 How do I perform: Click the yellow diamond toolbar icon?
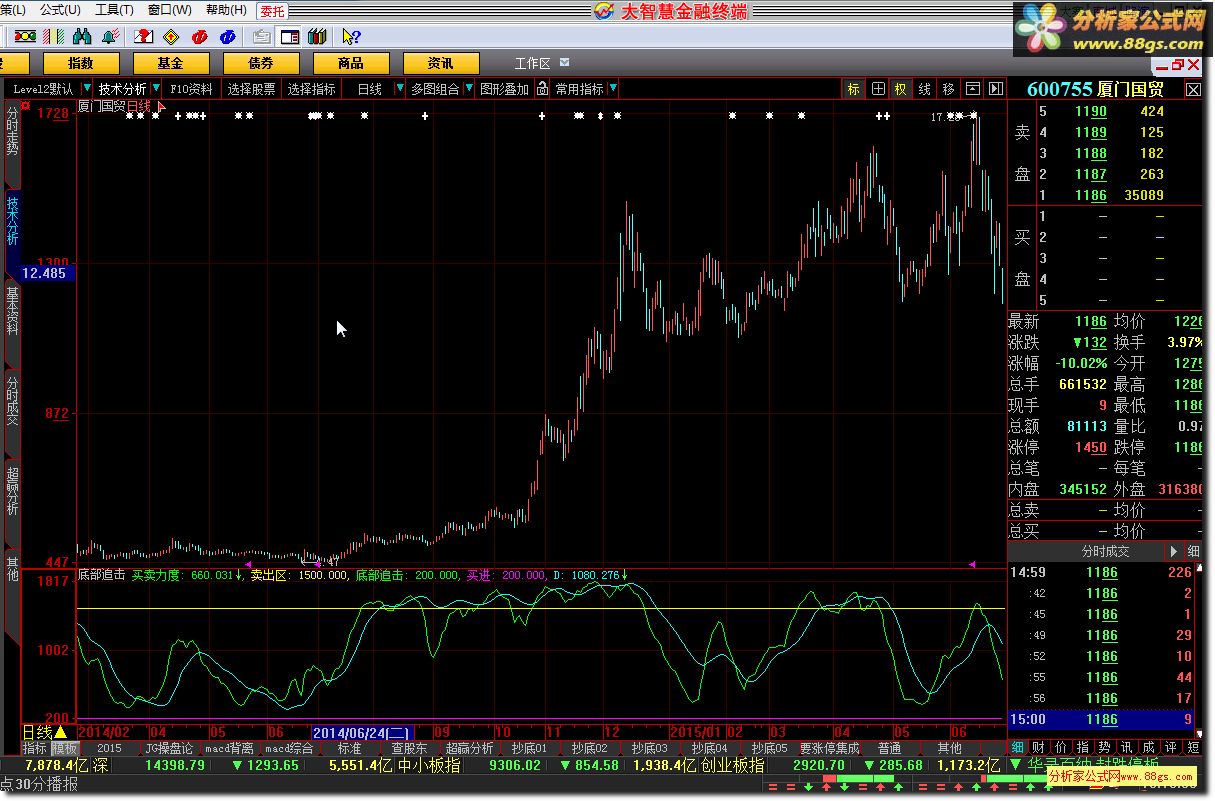point(170,37)
